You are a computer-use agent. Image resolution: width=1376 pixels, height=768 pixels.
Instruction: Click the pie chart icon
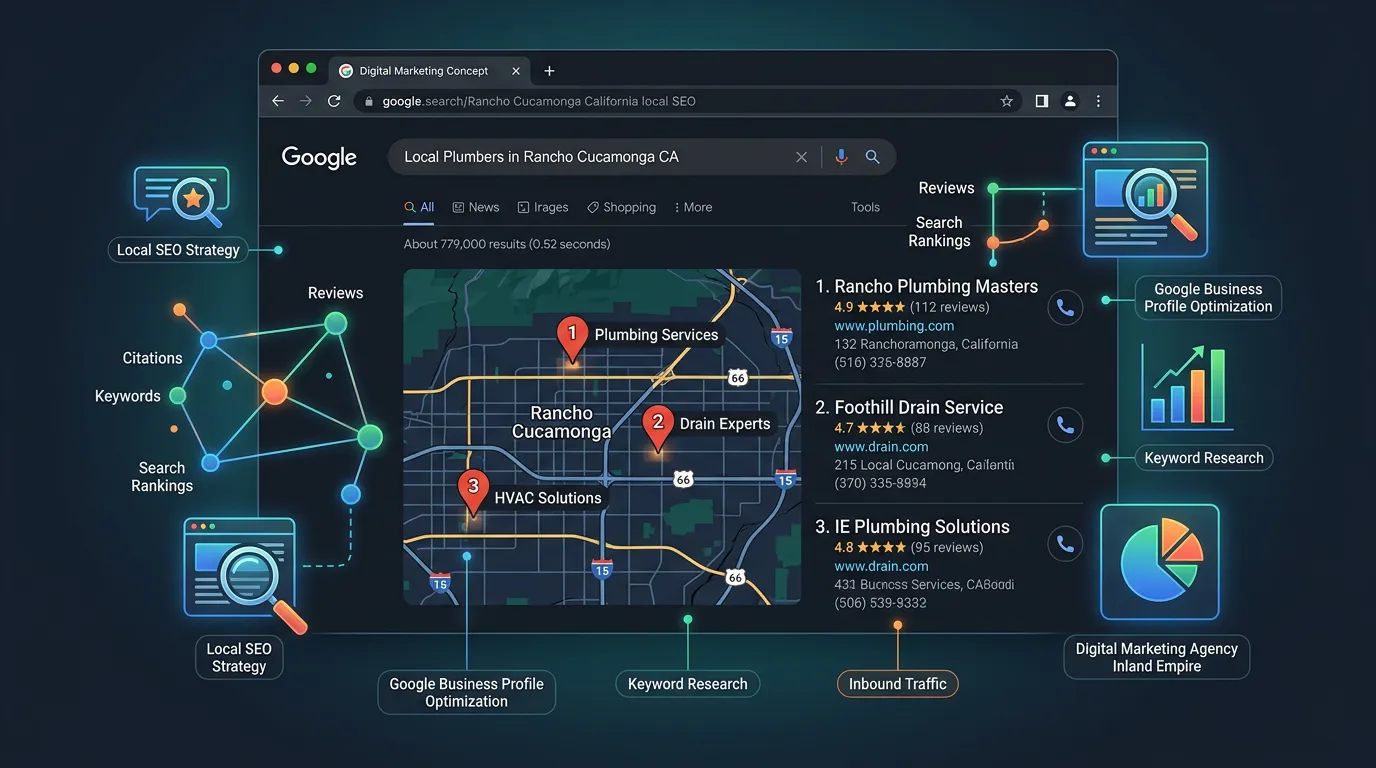1160,562
